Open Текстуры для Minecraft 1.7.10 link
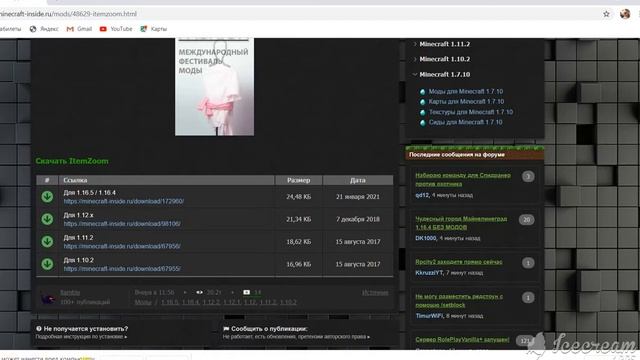The height and width of the screenshot is (360, 640). [471, 112]
